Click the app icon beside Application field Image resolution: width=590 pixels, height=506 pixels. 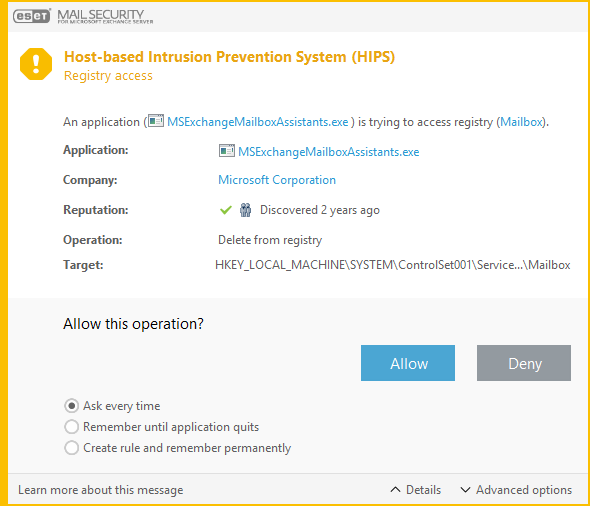[x=227, y=151]
